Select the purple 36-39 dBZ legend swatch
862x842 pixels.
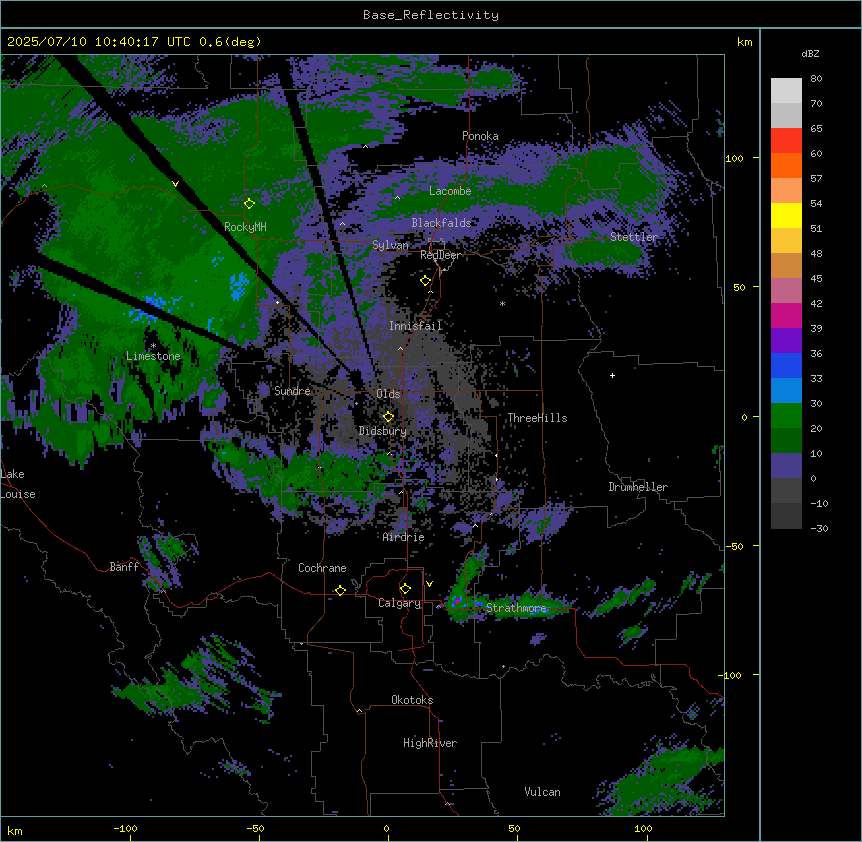pos(786,340)
